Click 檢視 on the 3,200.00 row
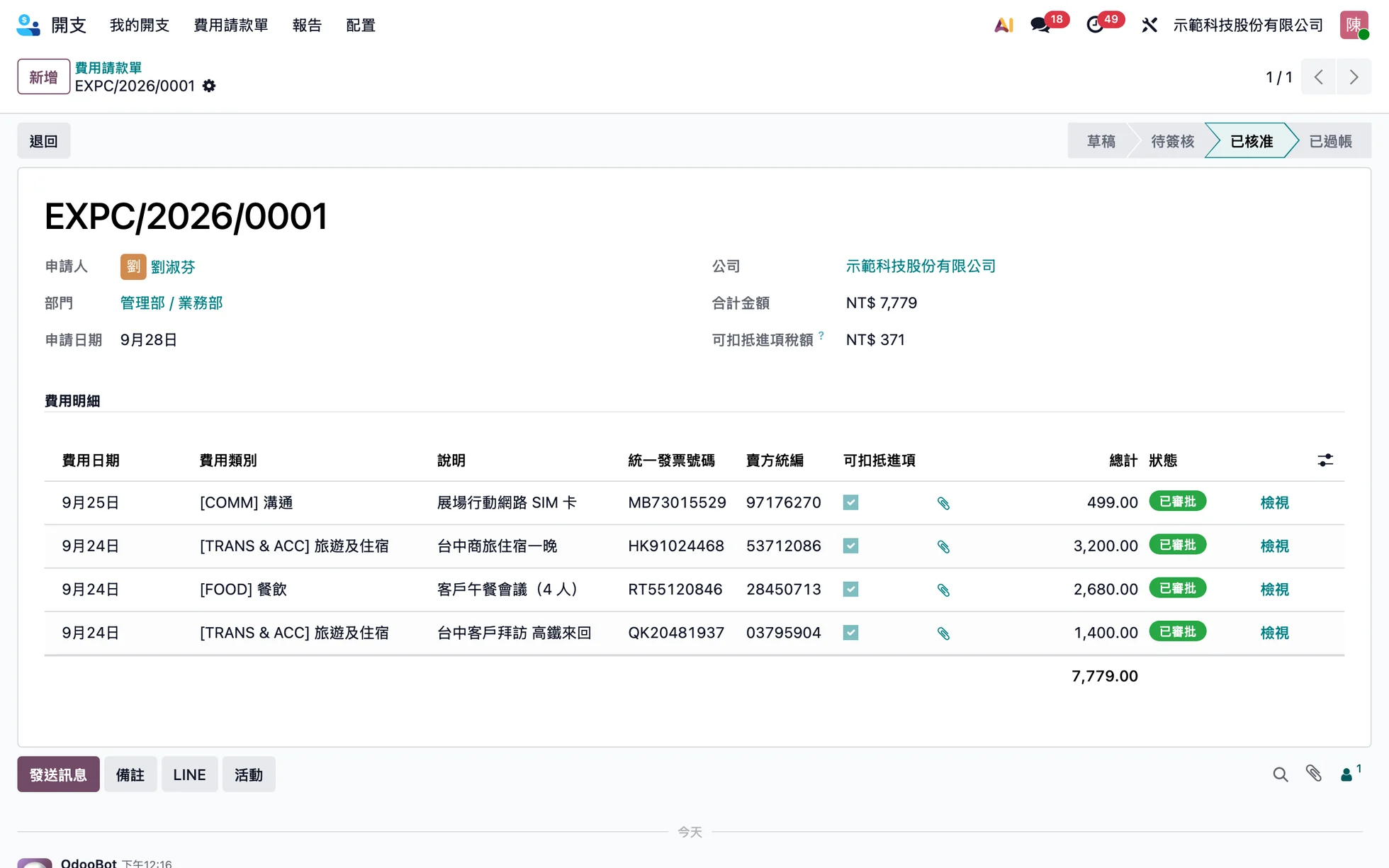The image size is (1389, 868). click(x=1274, y=546)
